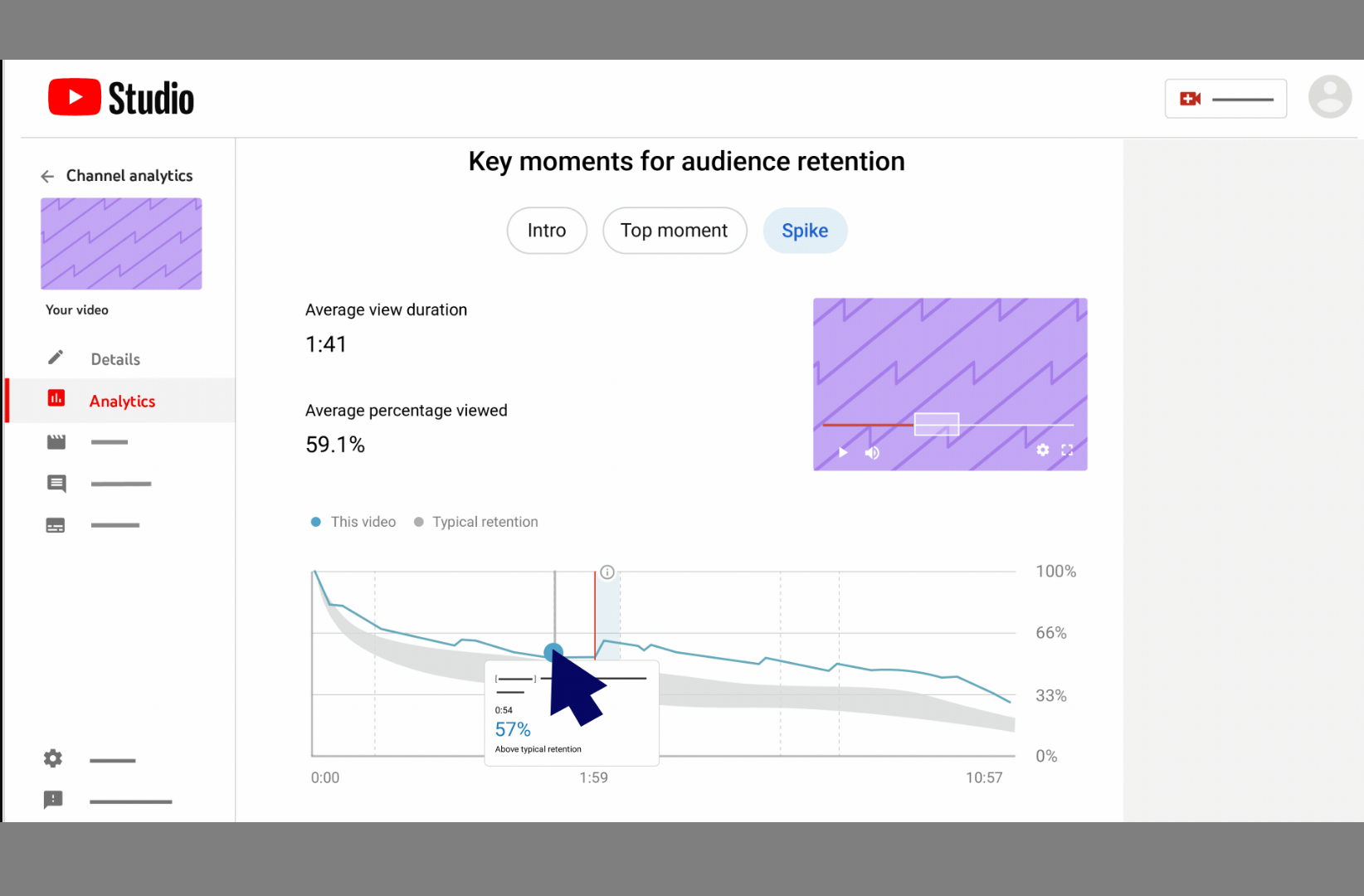Open the account avatar menu
Screen dimensions: 1364x896
tap(1330, 97)
